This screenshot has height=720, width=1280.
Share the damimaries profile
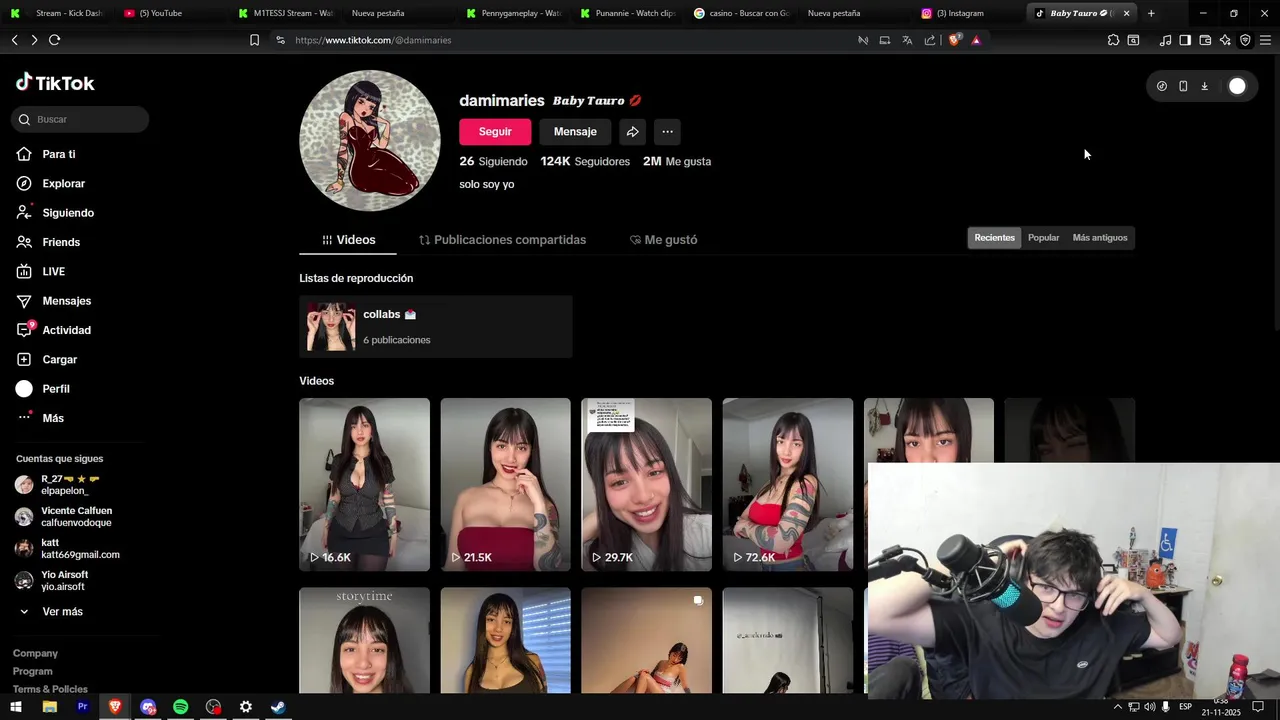click(632, 131)
